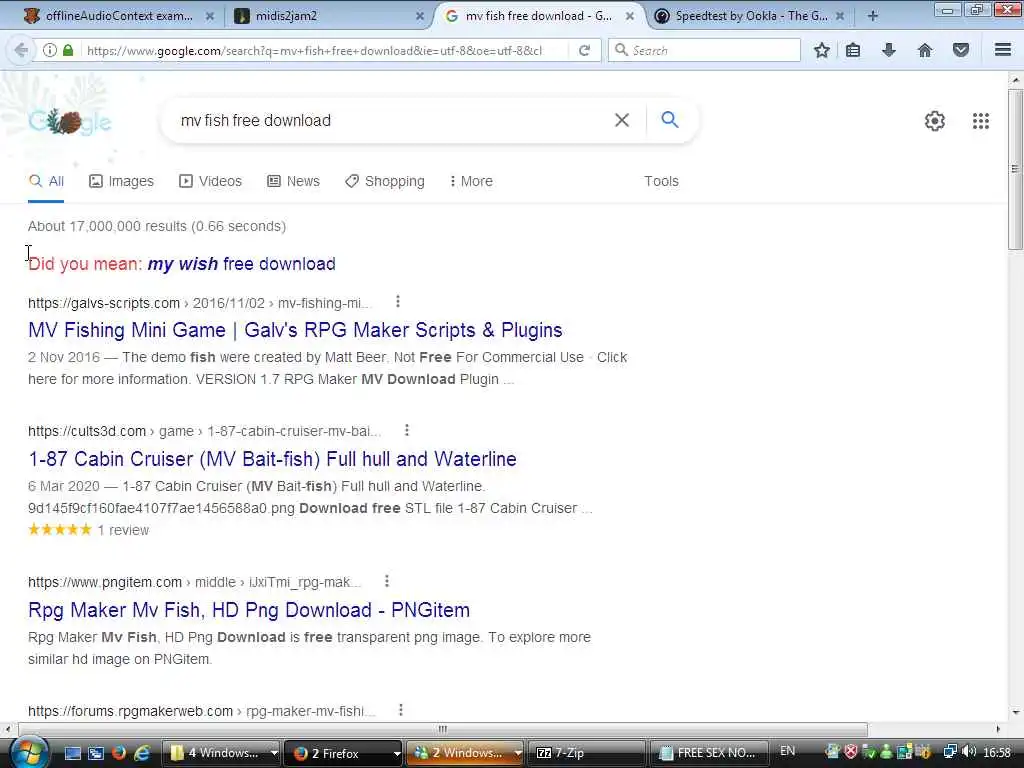Go to the Firefox home page icon
Screen dimensions: 1024x768
tap(925, 50)
